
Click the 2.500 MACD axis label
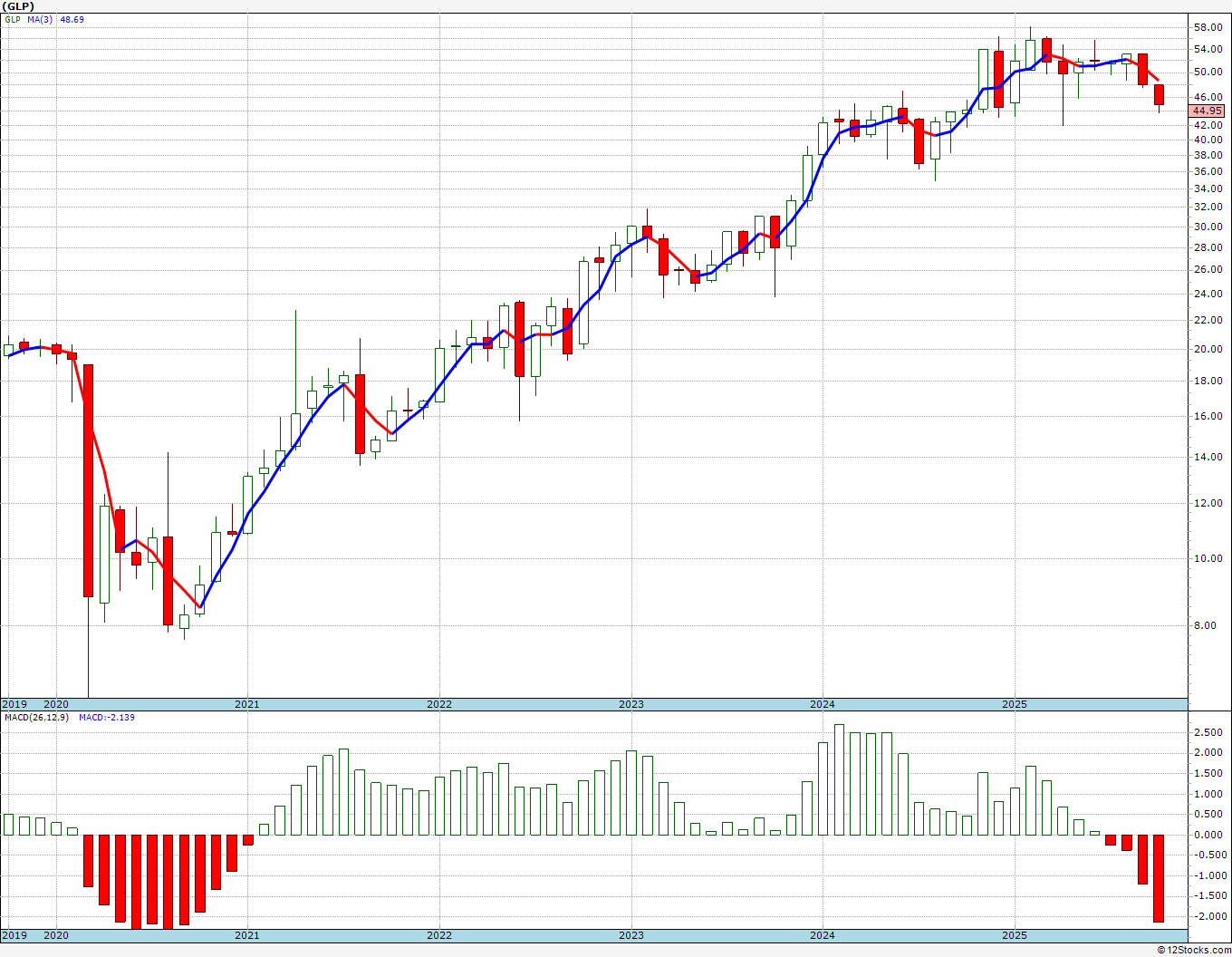click(x=1208, y=732)
